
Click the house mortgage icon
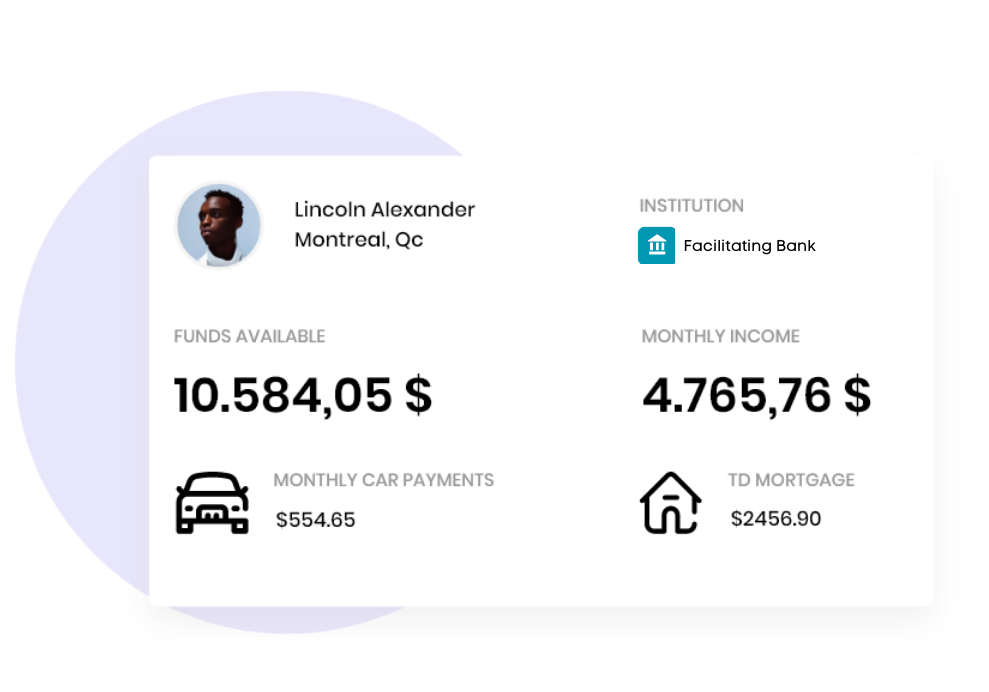pyautogui.click(x=670, y=503)
